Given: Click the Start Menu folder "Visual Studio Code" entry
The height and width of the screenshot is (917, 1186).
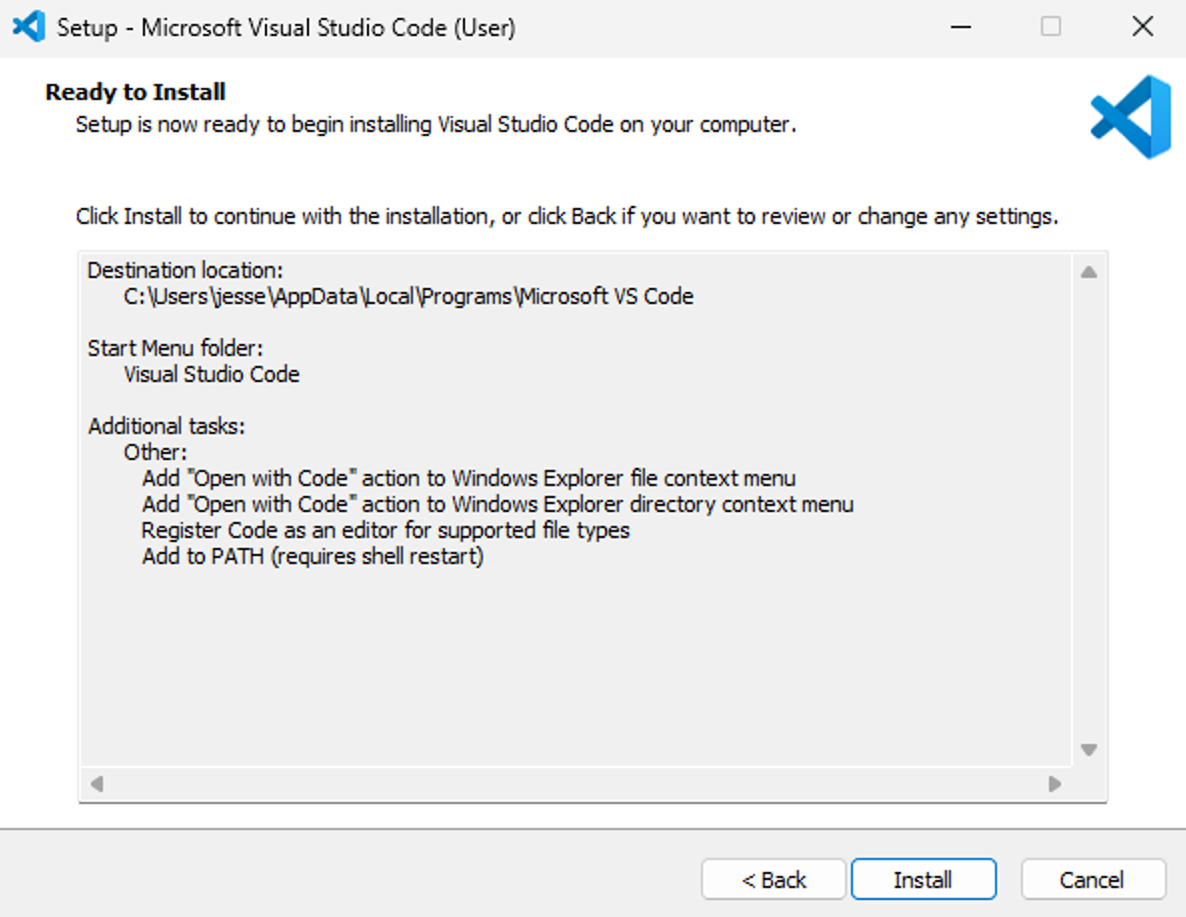Looking at the screenshot, I should [x=211, y=374].
